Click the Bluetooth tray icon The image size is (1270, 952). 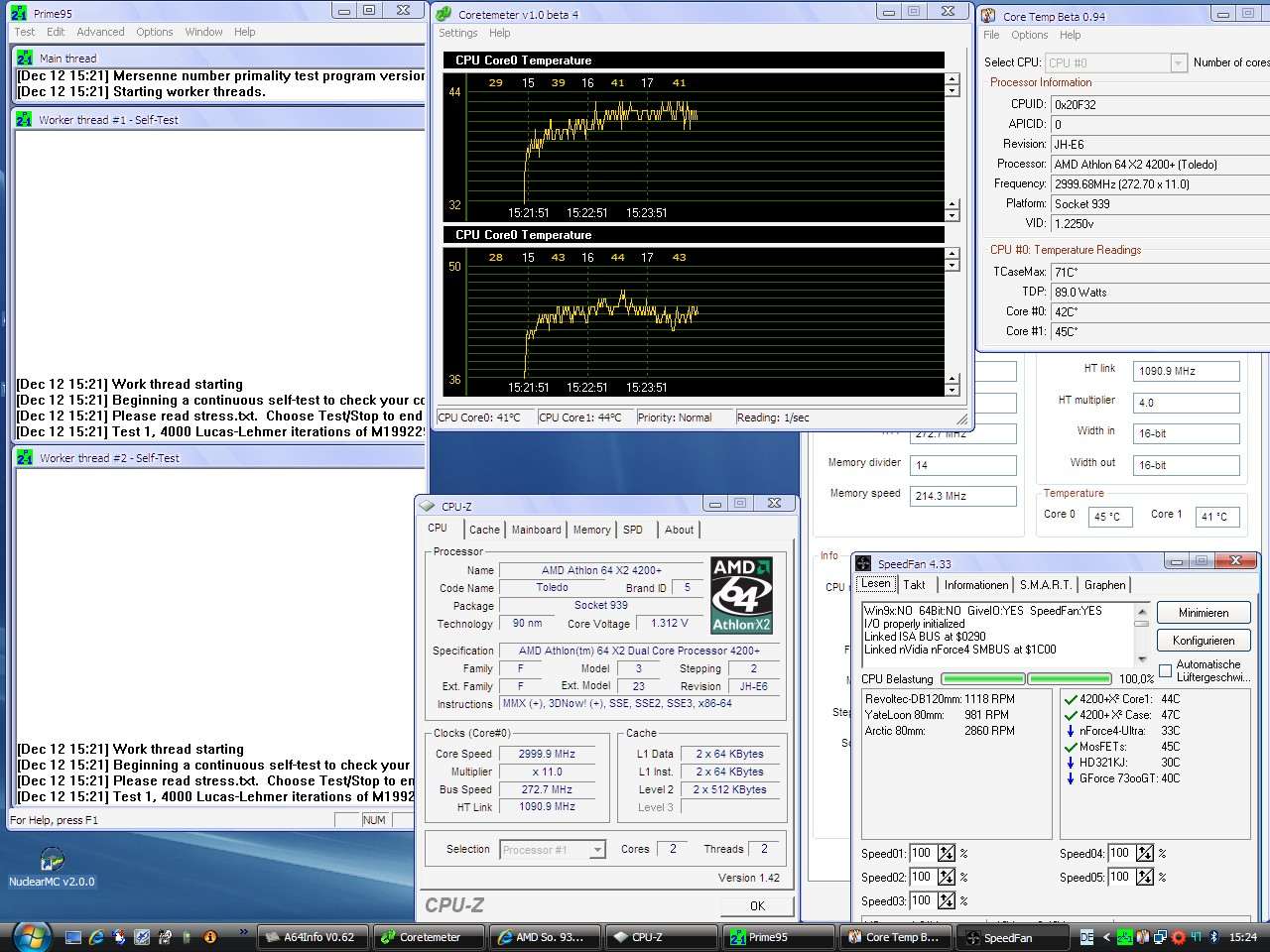[x=1213, y=936]
